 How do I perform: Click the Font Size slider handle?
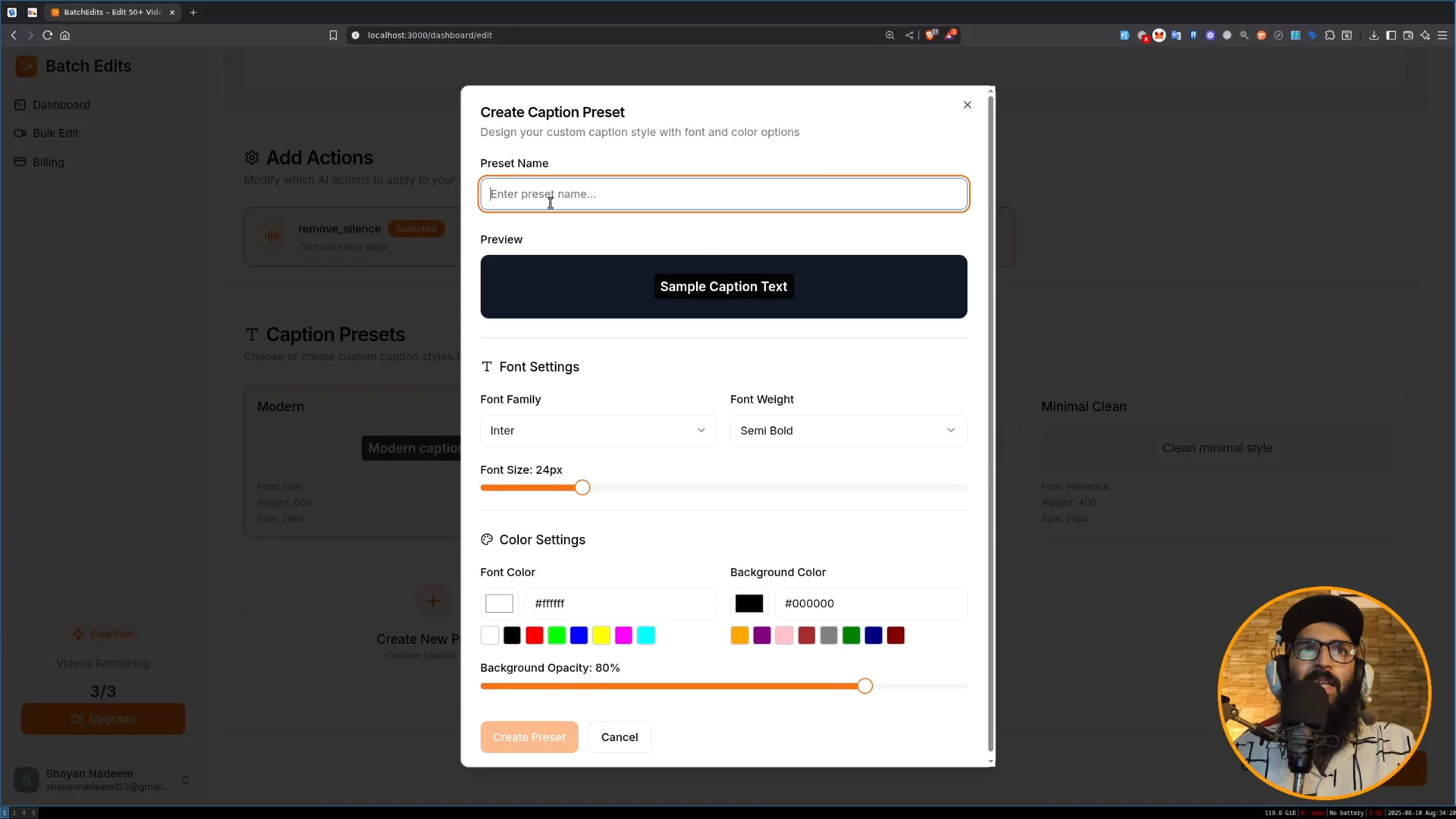(582, 488)
